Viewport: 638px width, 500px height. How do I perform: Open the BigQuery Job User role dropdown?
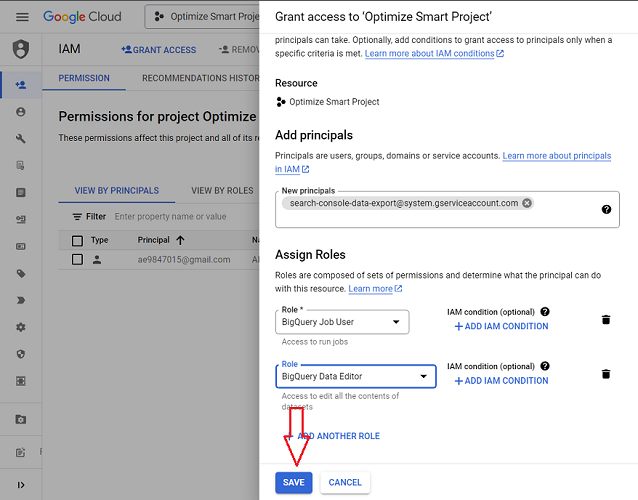click(342, 321)
